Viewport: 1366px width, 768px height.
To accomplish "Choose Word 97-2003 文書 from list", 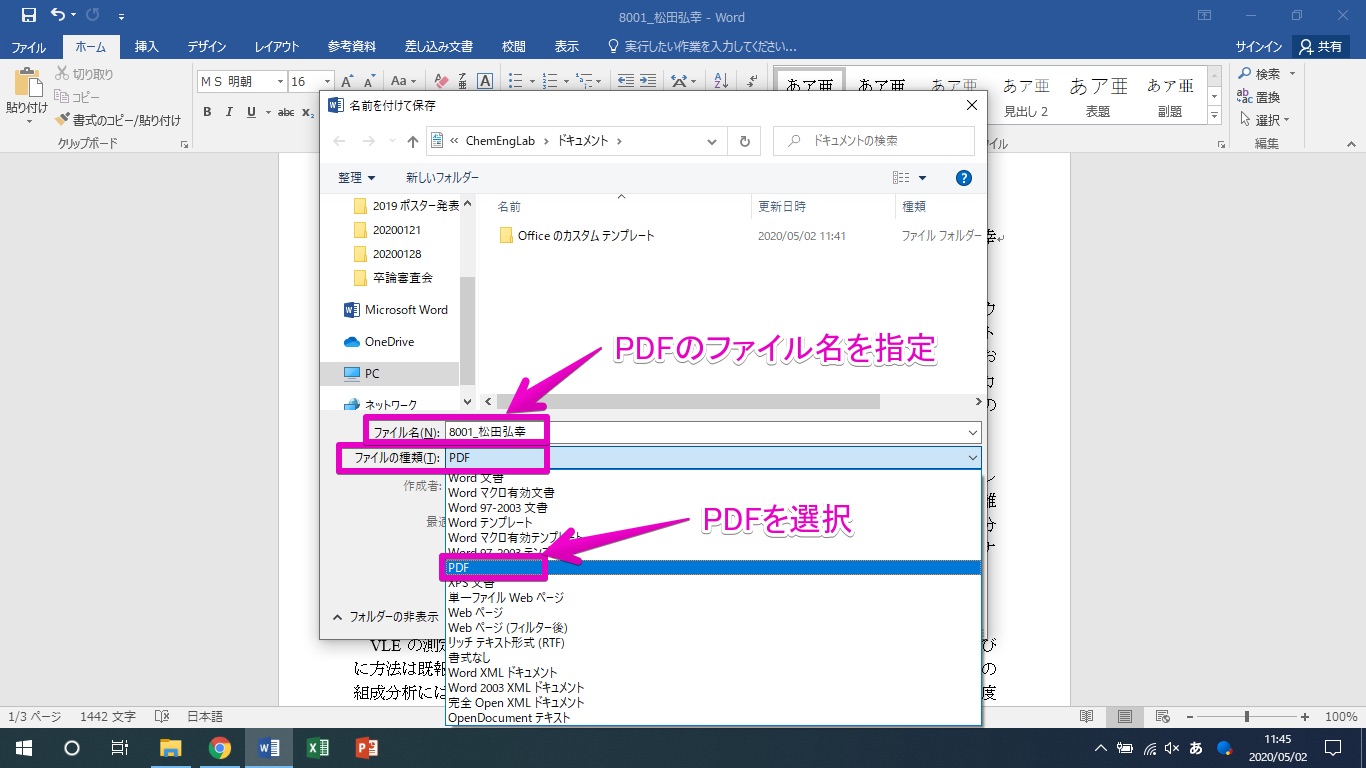I will pyautogui.click(x=498, y=508).
